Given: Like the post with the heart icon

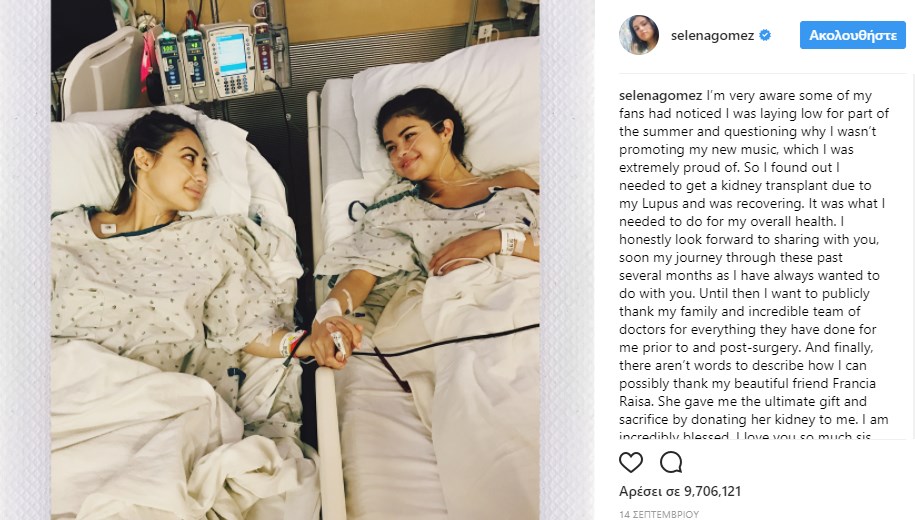Looking at the screenshot, I should [631, 462].
